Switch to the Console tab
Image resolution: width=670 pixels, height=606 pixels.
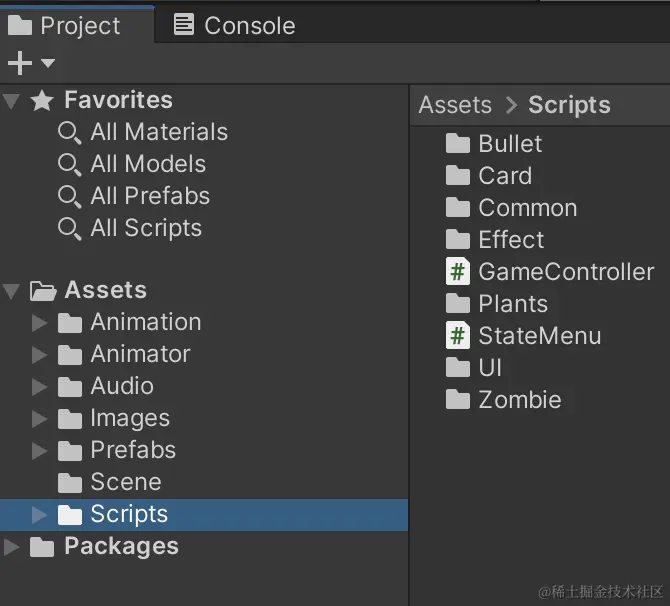234,25
